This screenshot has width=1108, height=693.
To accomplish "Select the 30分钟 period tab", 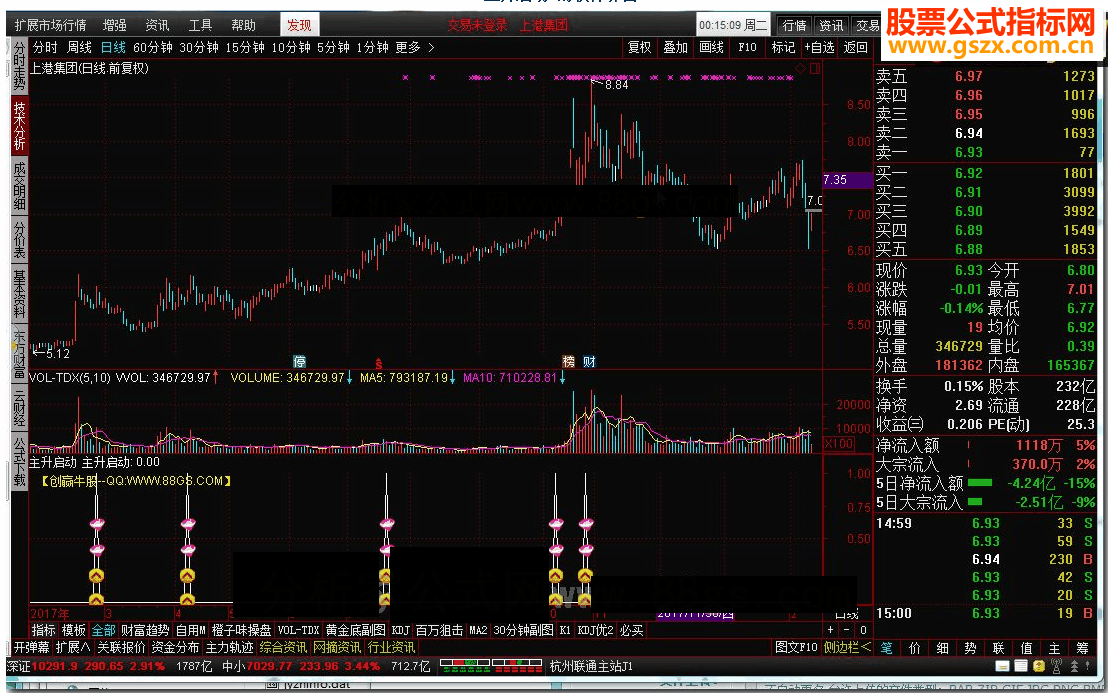I will tap(199, 47).
